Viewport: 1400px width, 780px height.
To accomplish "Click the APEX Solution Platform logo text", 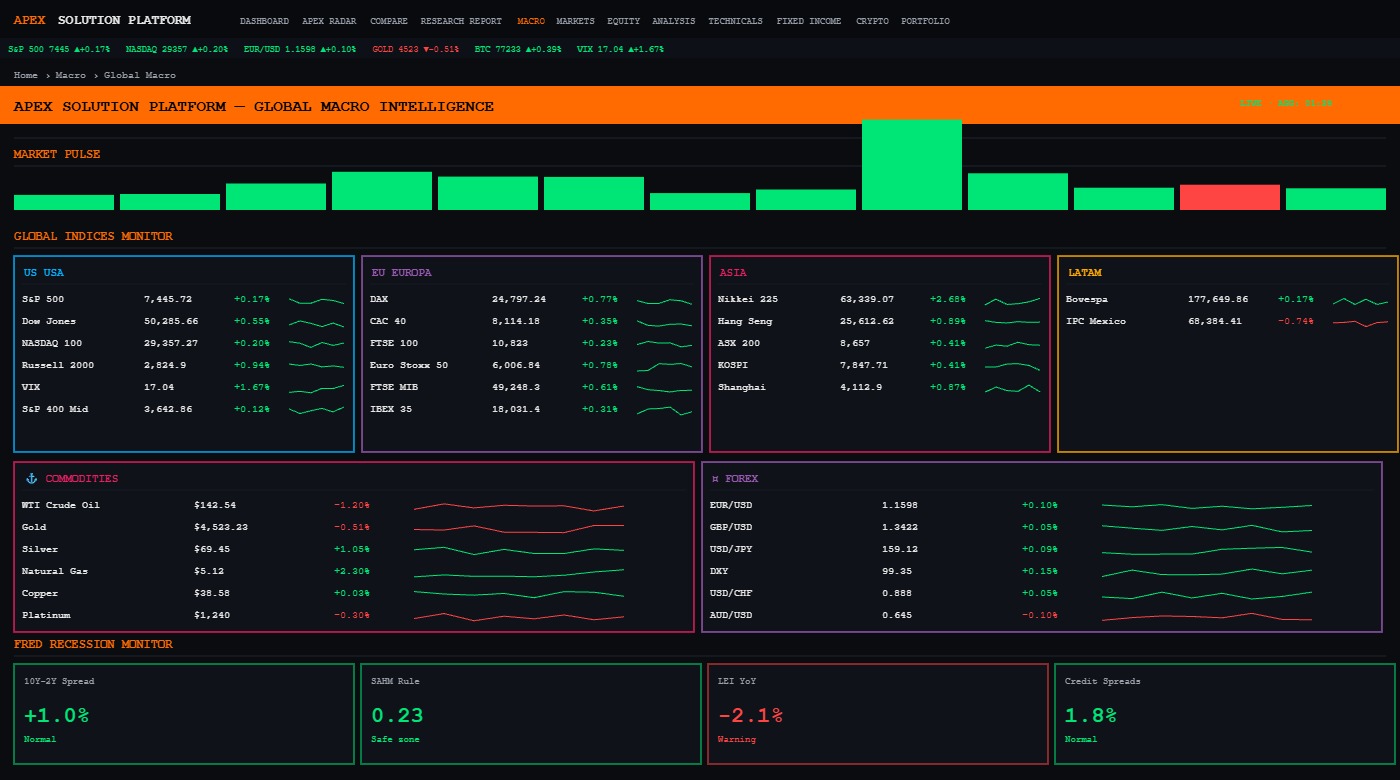I will click(x=102, y=20).
